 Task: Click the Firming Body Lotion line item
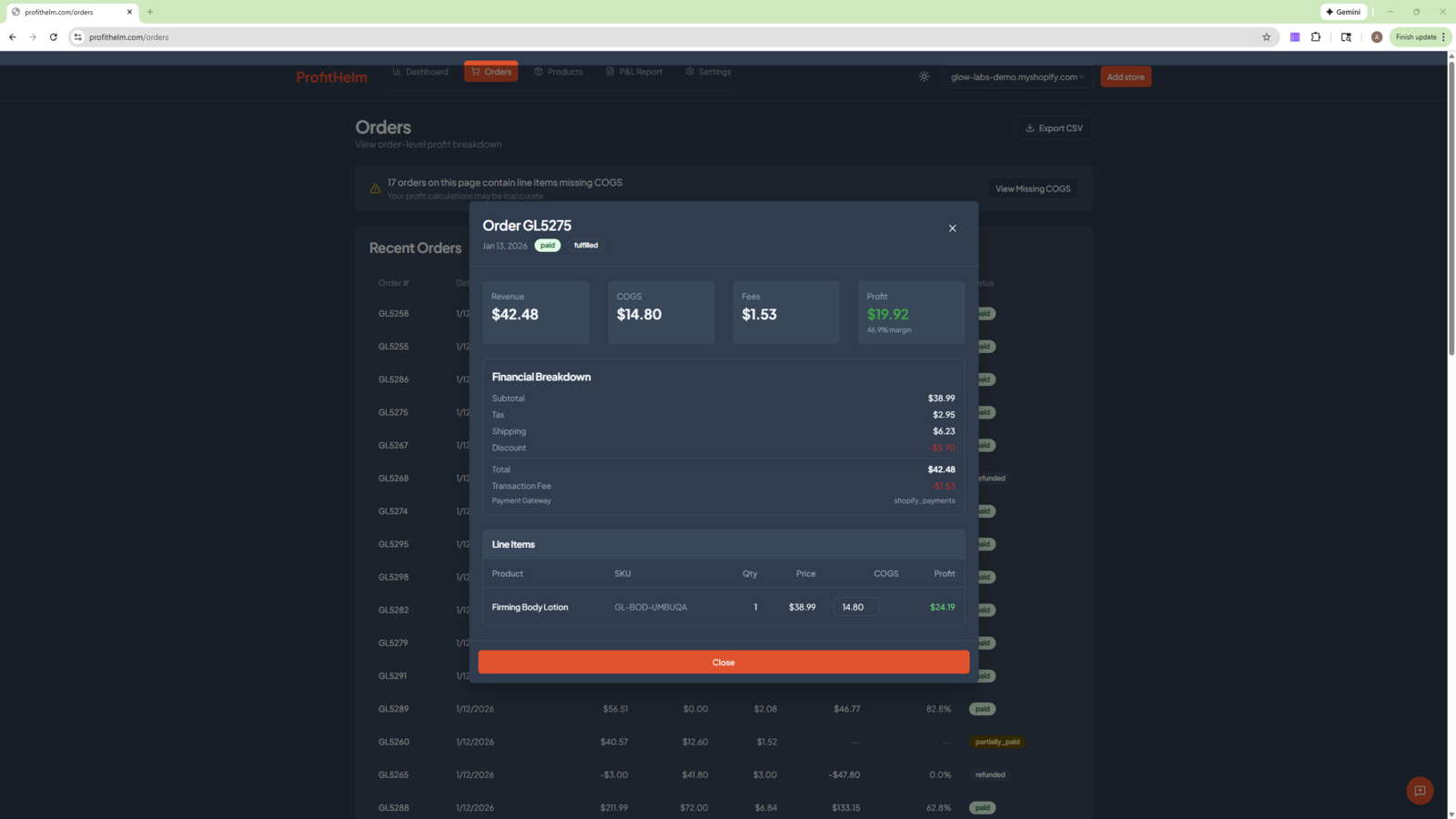530,607
